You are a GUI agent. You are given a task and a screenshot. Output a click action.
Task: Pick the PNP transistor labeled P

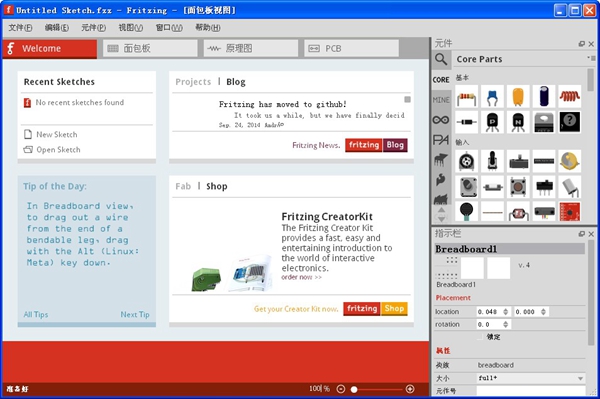click(492, 122)
